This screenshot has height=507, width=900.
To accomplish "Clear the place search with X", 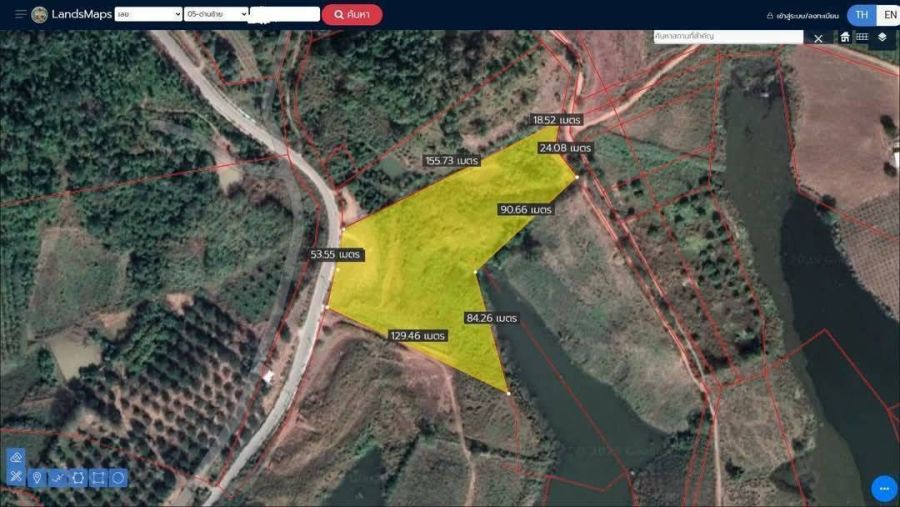I will [x=818, y=38].
